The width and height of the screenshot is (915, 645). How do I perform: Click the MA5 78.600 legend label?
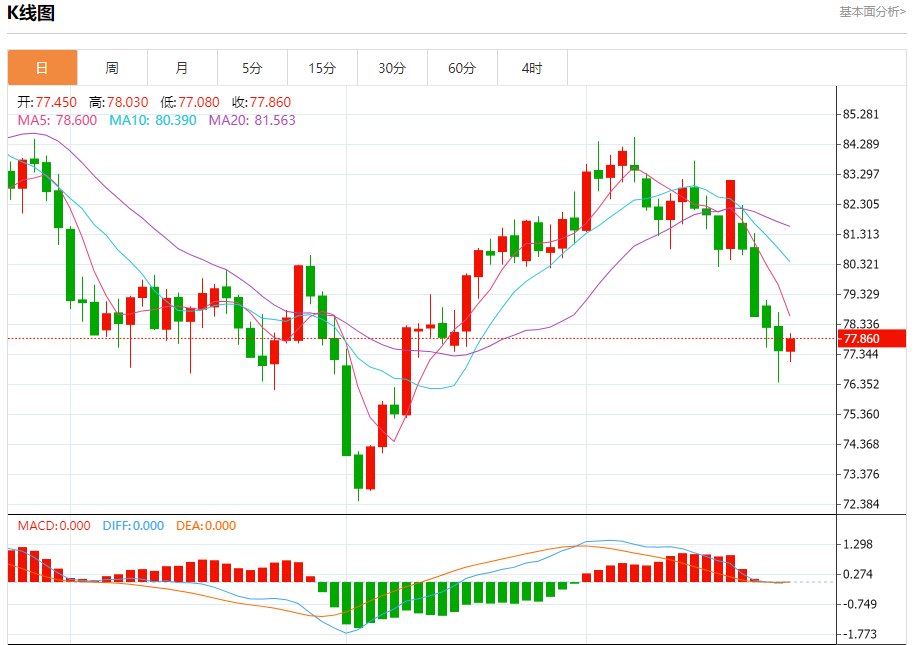pos(57,120)
